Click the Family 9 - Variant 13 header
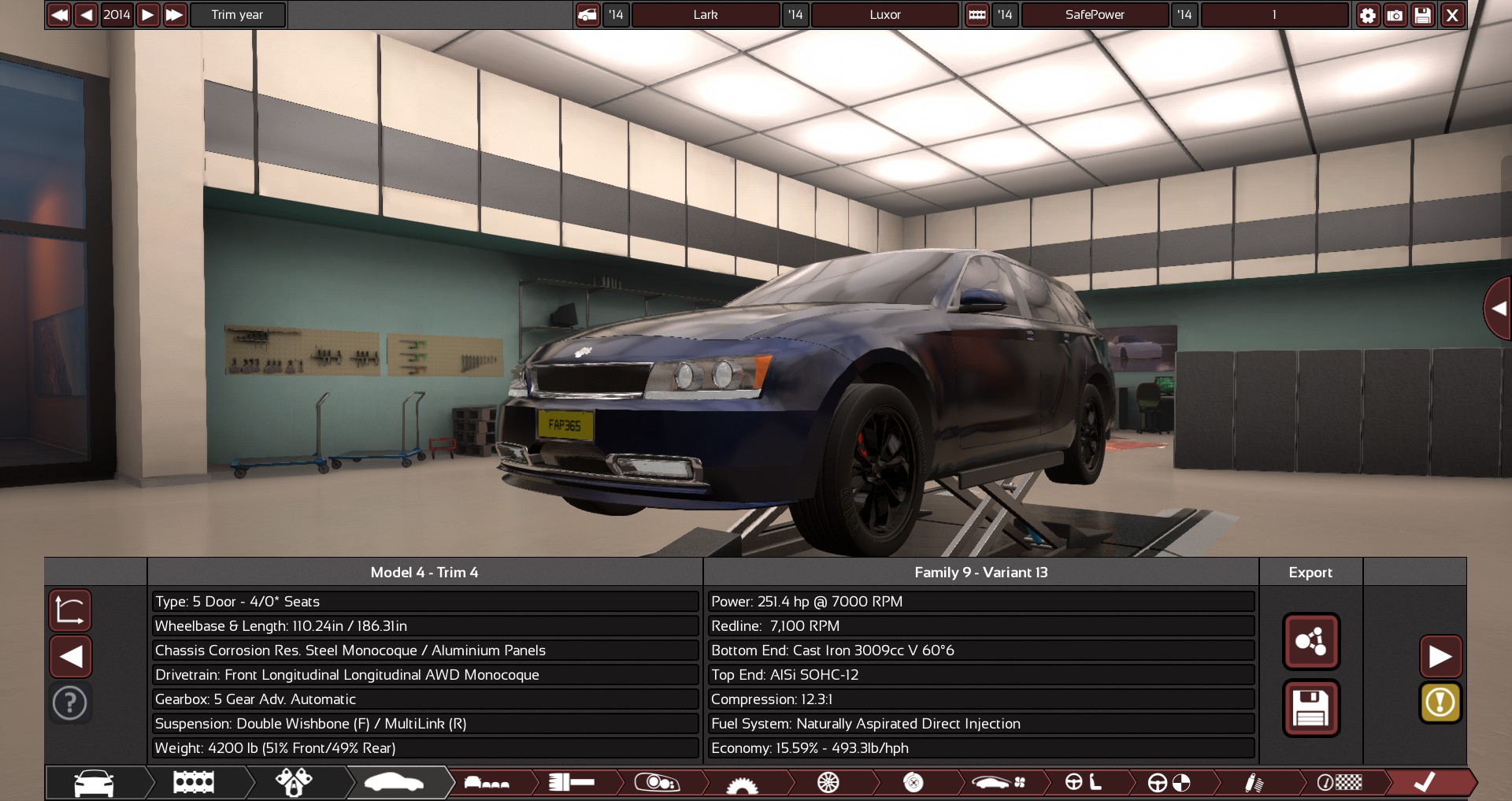The width and height of the screenshot is (1512, 801). pos(981,573)
